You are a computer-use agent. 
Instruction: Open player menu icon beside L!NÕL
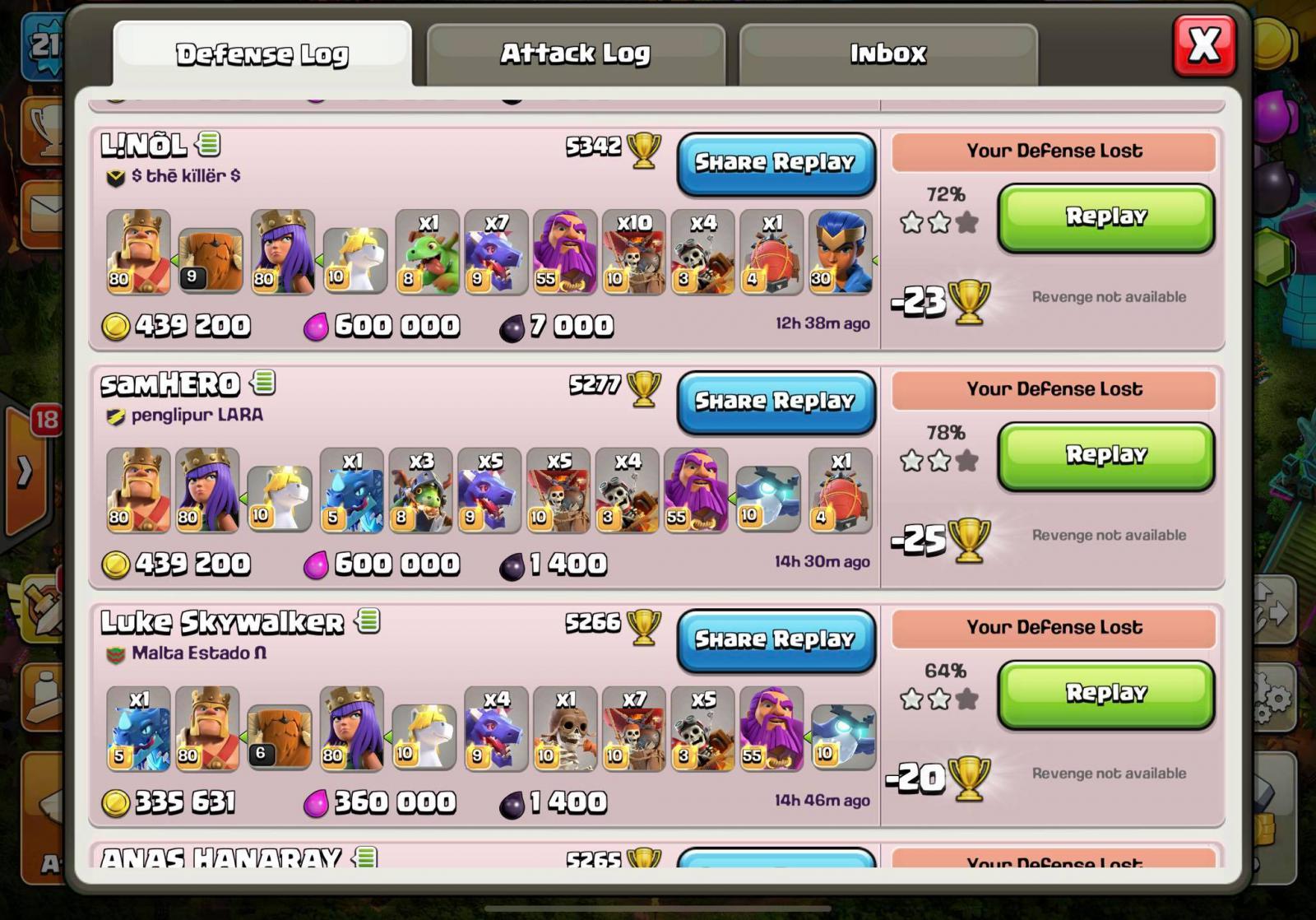click(x=208, y=144)
